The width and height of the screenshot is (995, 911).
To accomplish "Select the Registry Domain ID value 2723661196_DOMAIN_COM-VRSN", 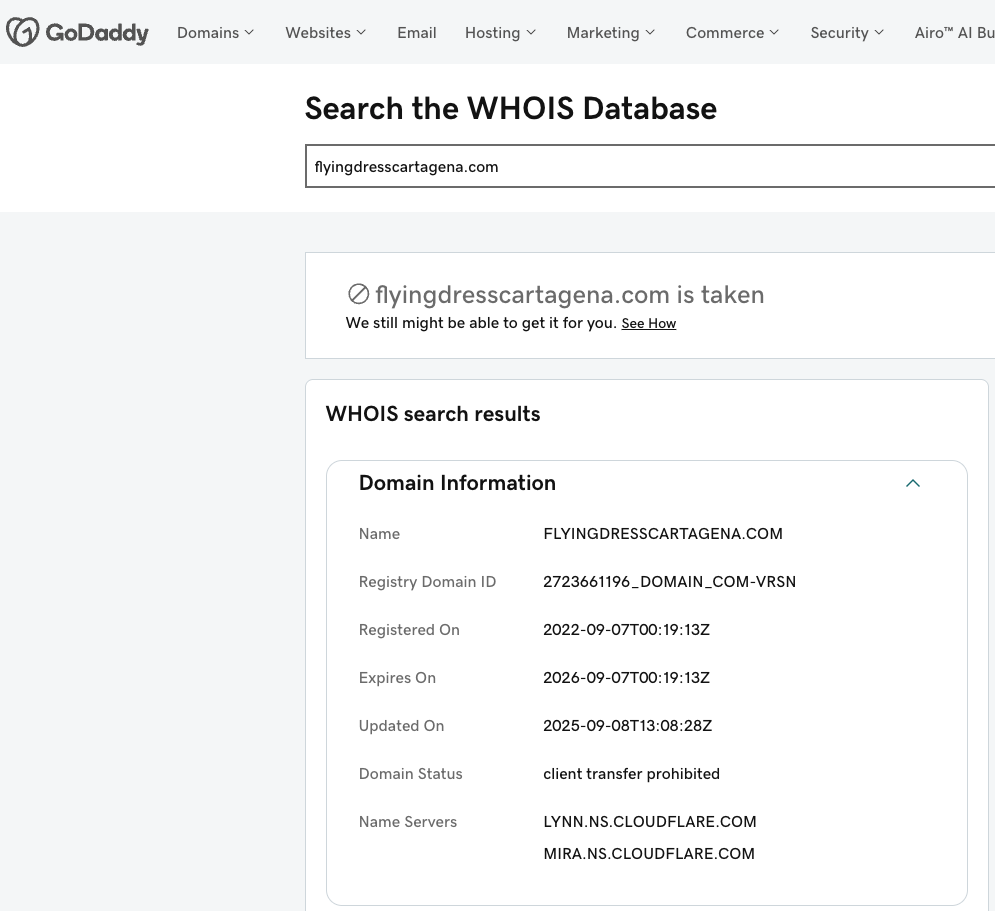I will (669, 582).
